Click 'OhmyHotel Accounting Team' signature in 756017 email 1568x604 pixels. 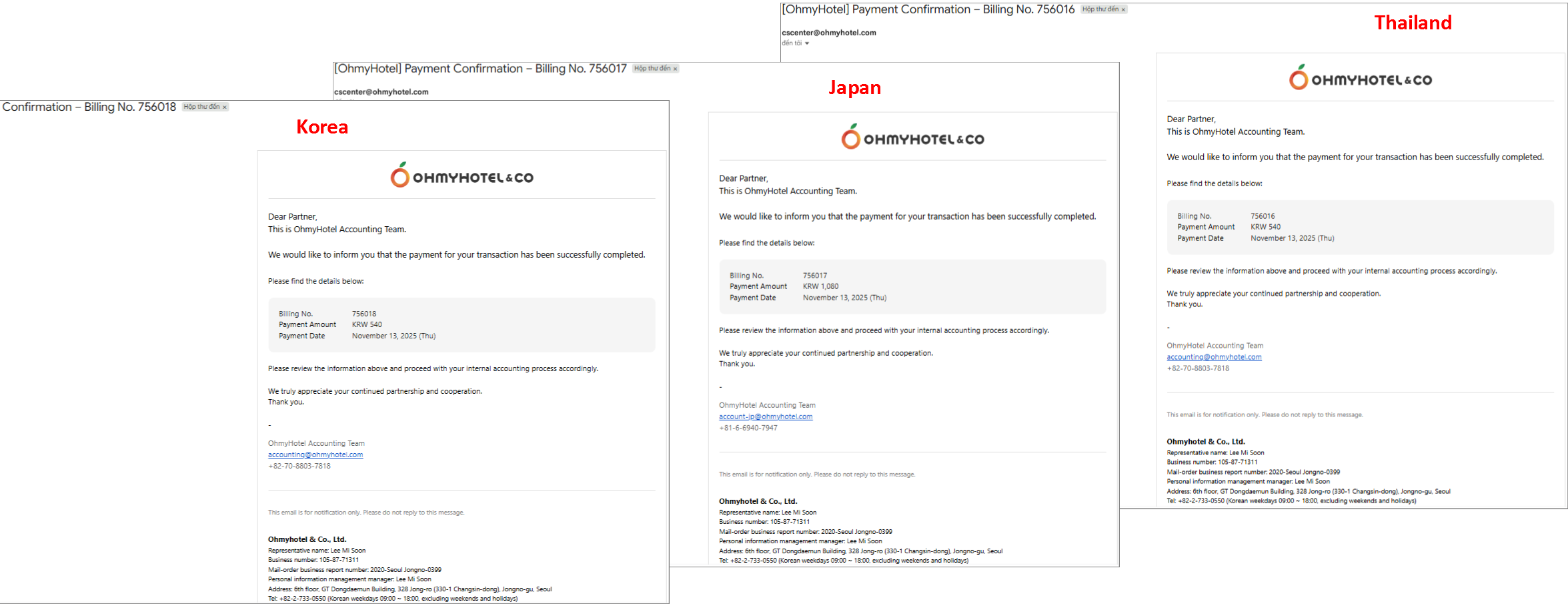767,406
